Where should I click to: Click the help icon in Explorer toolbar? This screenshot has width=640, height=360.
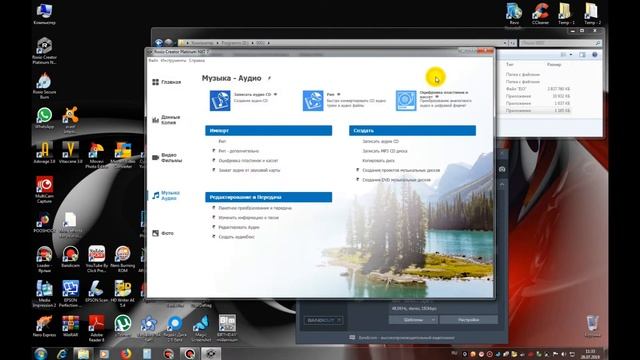pyautogui.click(x=595, y=55)
